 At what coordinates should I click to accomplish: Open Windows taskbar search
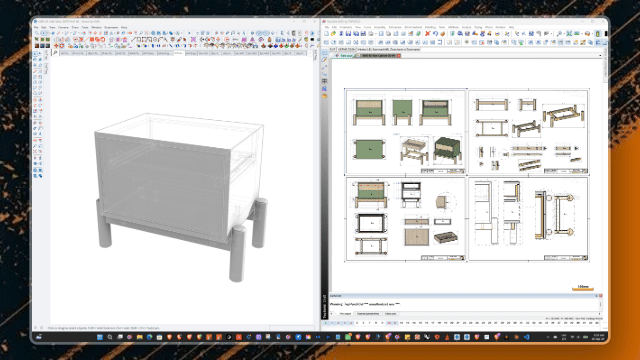[110, 337]
